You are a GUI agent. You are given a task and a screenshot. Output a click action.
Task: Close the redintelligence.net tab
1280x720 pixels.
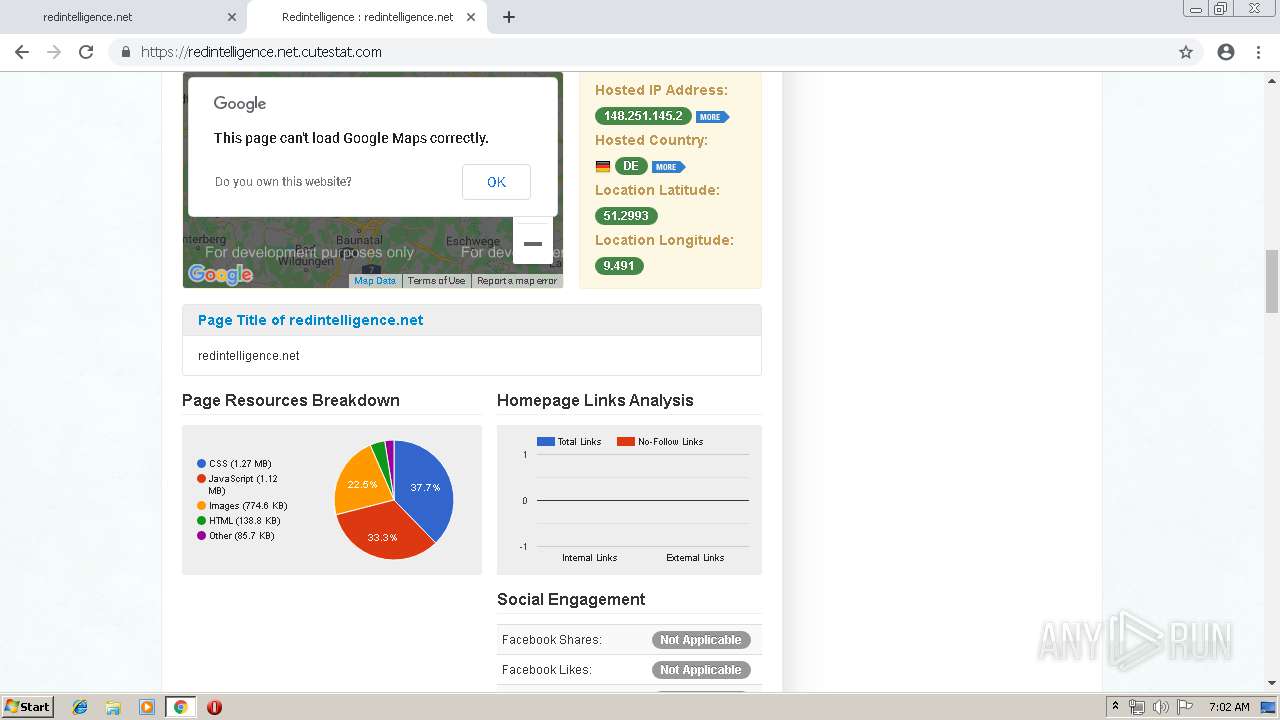tap(232, 17)
